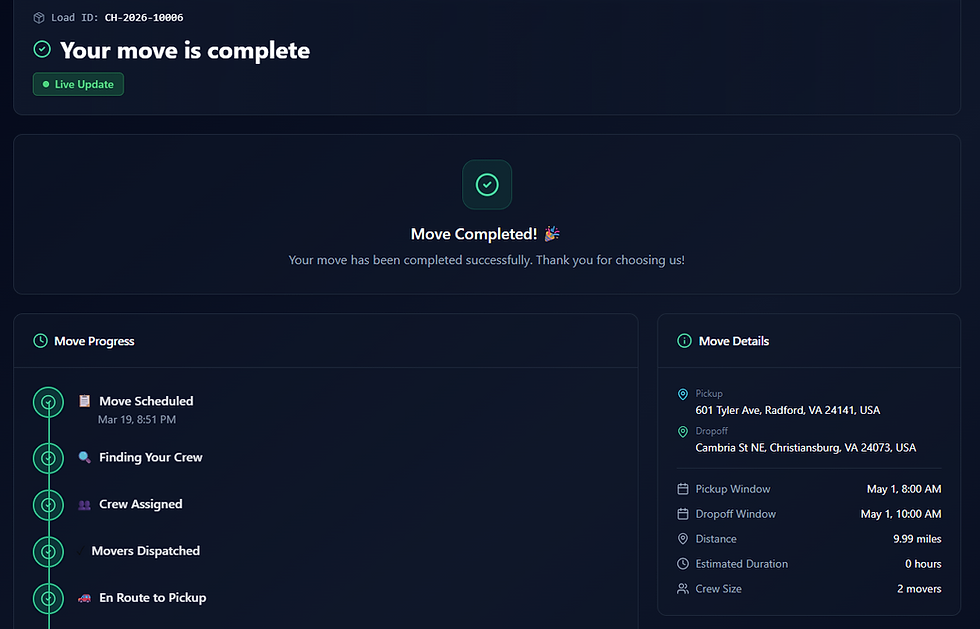Click the calendar icon beside Dropoff Window

tap(682, 514)
